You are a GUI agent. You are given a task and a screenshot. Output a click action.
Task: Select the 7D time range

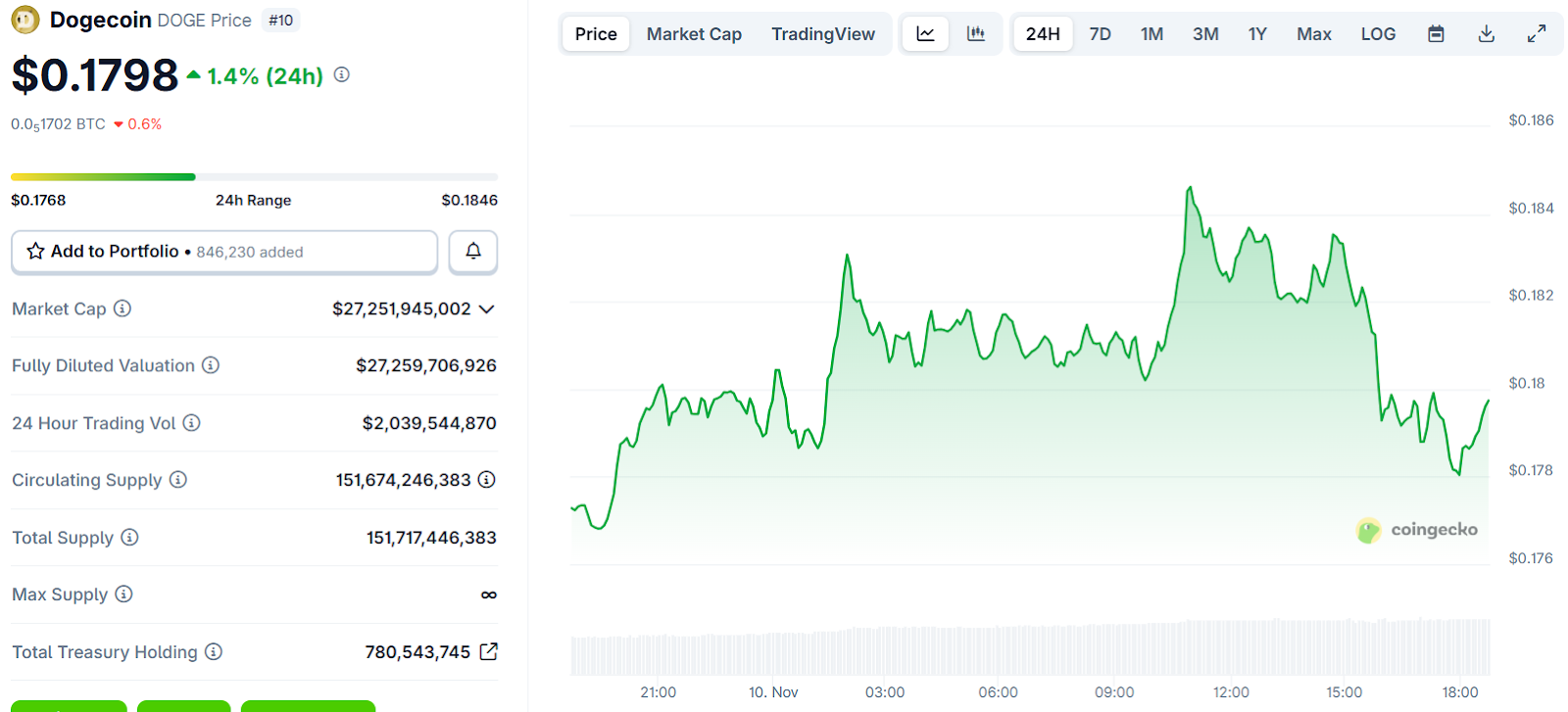coord(1100,34)
